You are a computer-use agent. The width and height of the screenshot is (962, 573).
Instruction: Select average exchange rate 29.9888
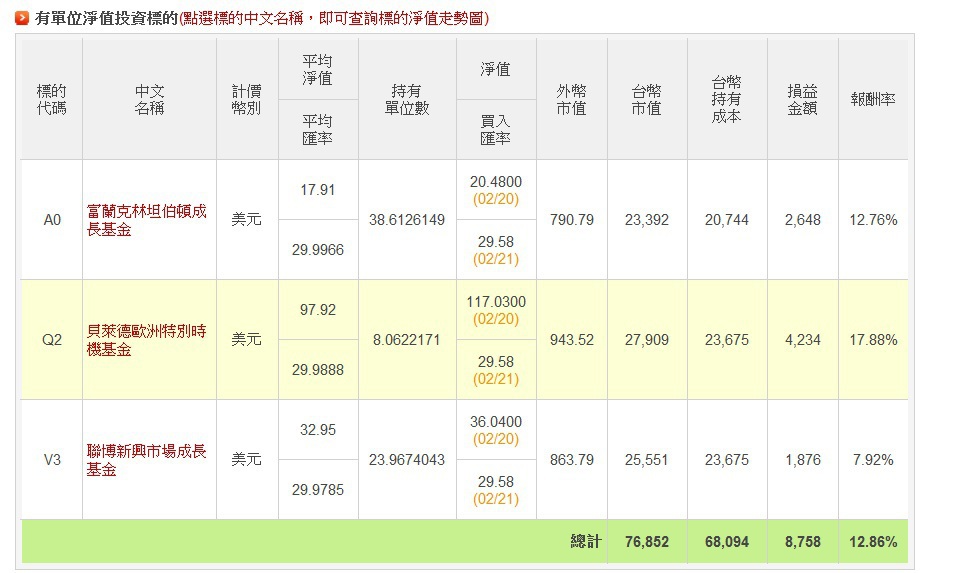(318, 370)
